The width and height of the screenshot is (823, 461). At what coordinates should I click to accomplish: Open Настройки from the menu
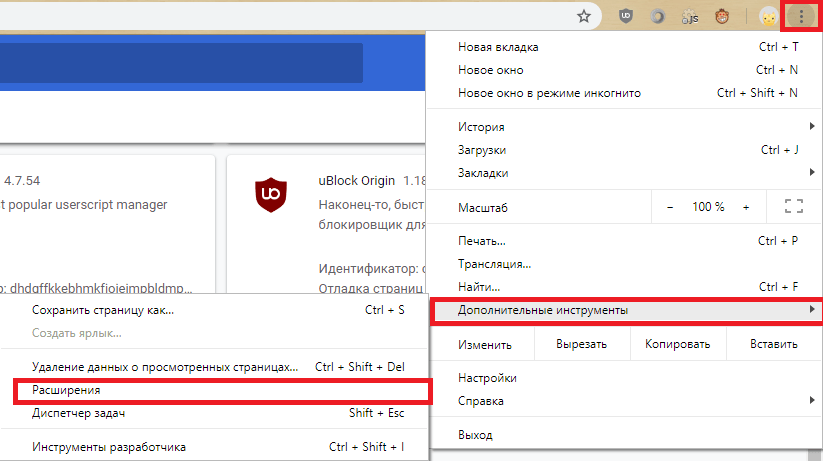[x=625, y=378]
